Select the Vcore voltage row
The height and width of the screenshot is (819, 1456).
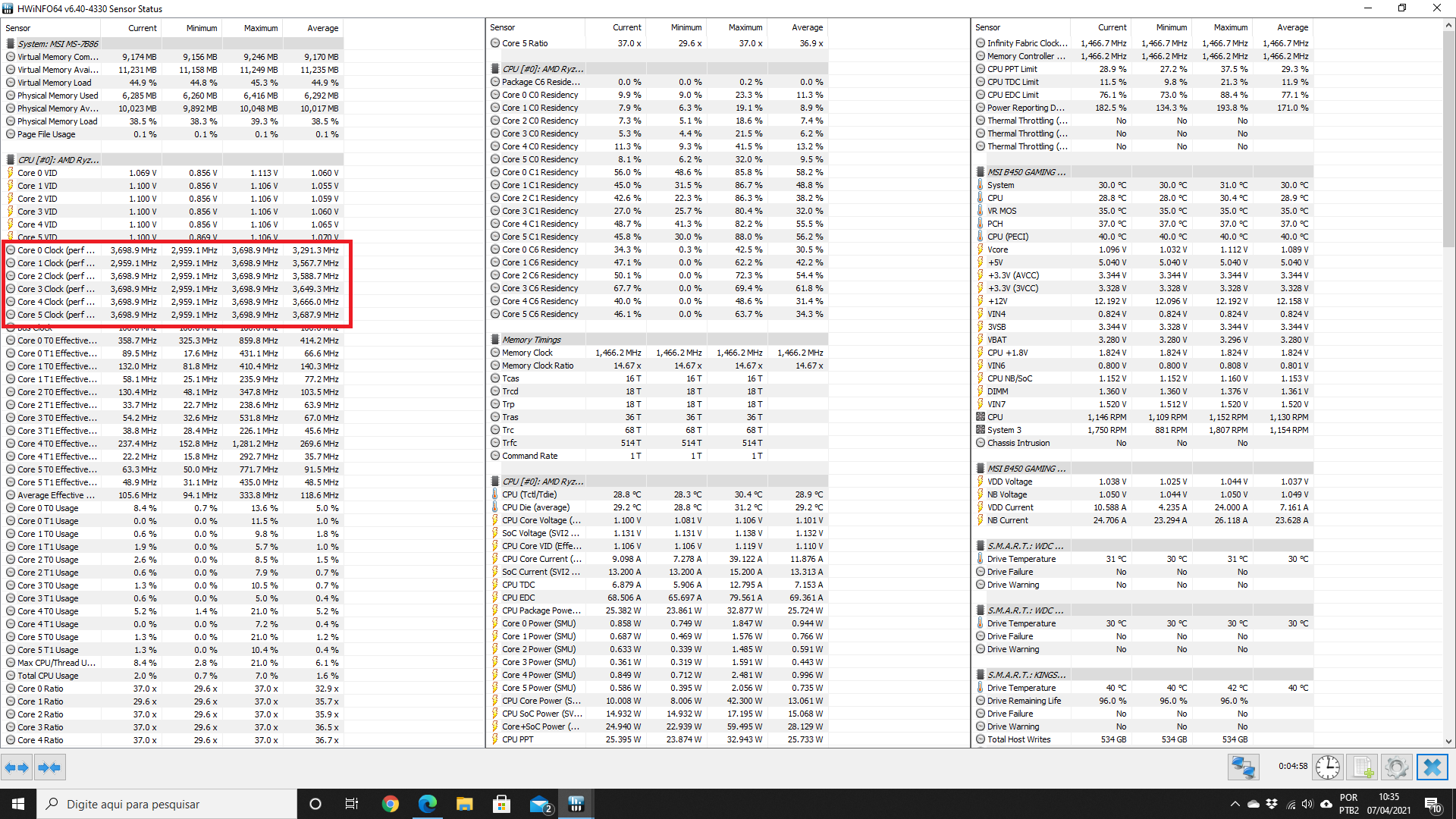1143,249
